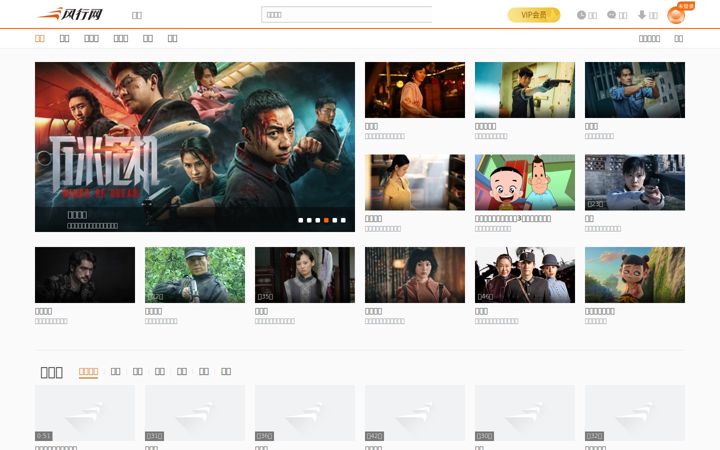Viewport: 720px width, 450px height.
Task: Open thumbnail of bob-haired woman in pink jacket
Action: 415,275
